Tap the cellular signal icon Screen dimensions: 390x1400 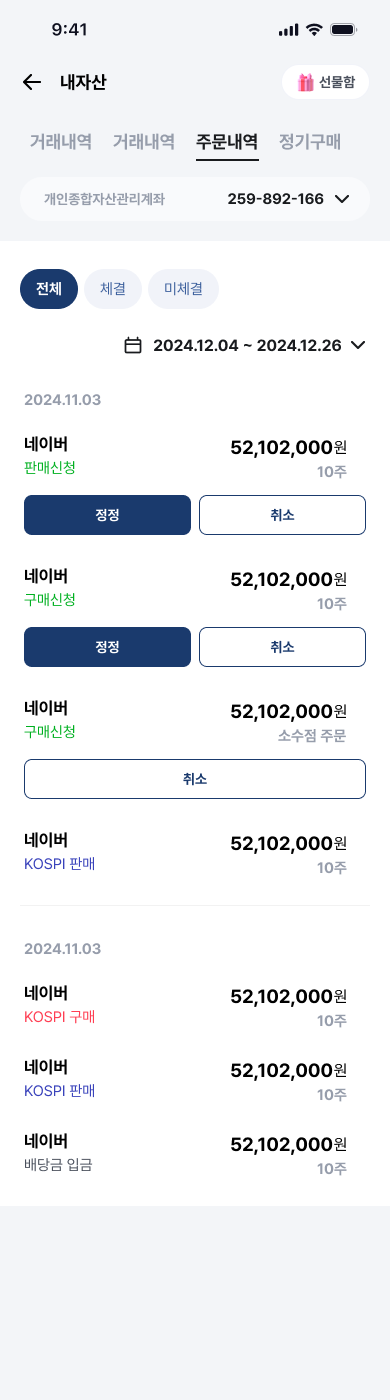[288, 30]
